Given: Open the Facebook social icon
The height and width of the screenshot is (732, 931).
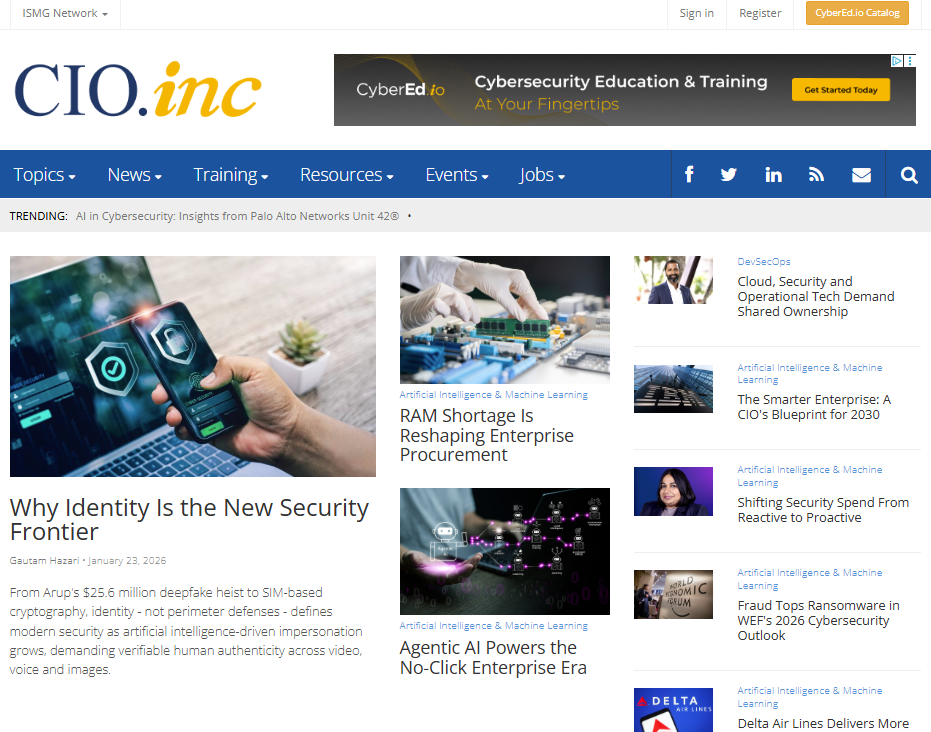Looking at the screenshot, I should 689,175.
